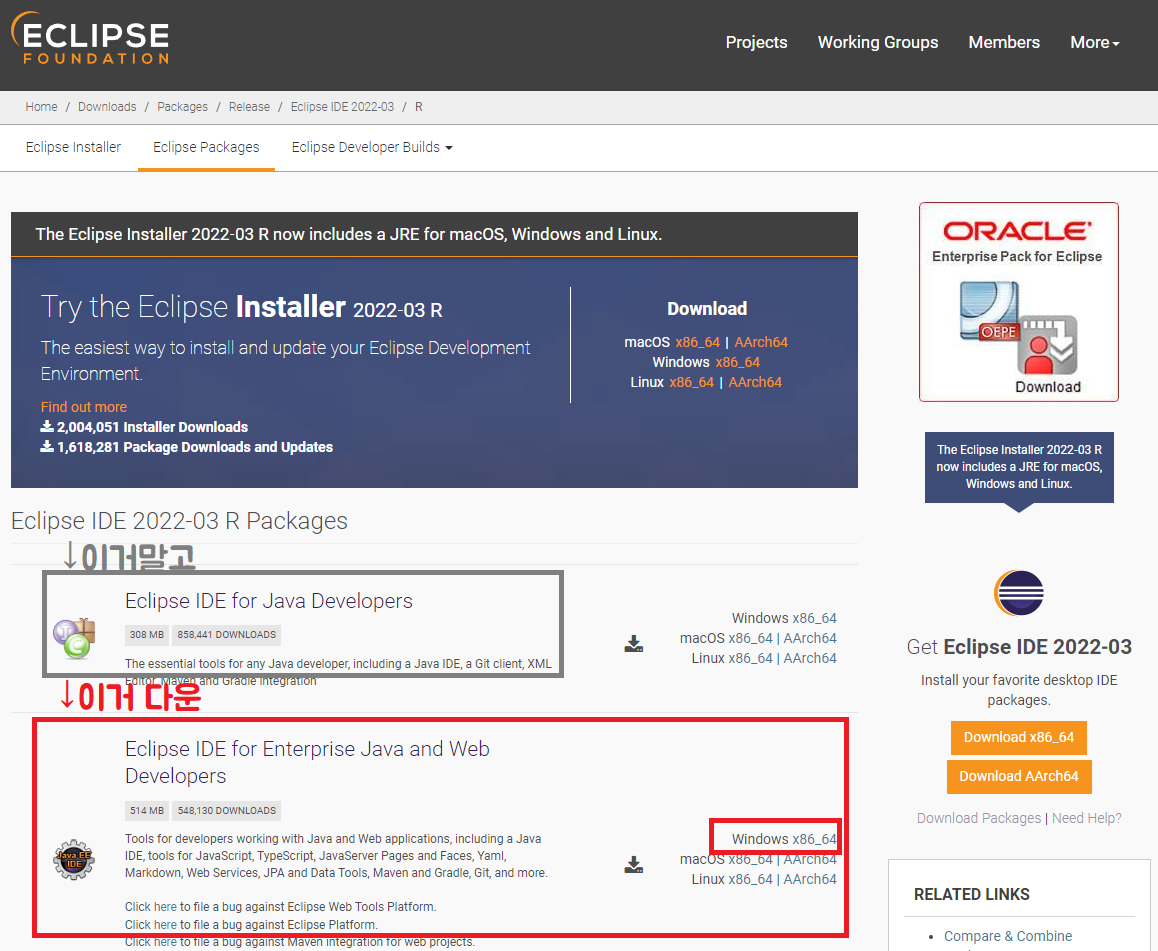Open Eclipse IDE for Java Developers title
1158x951 pixels.
click(x=269, y=600)
